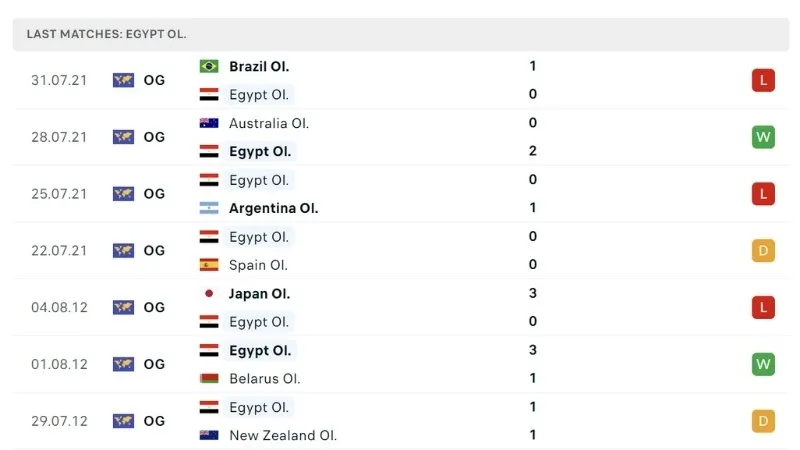Click the Brazil flag icon
The image size is (800, 450).
[x=209, y=66]
